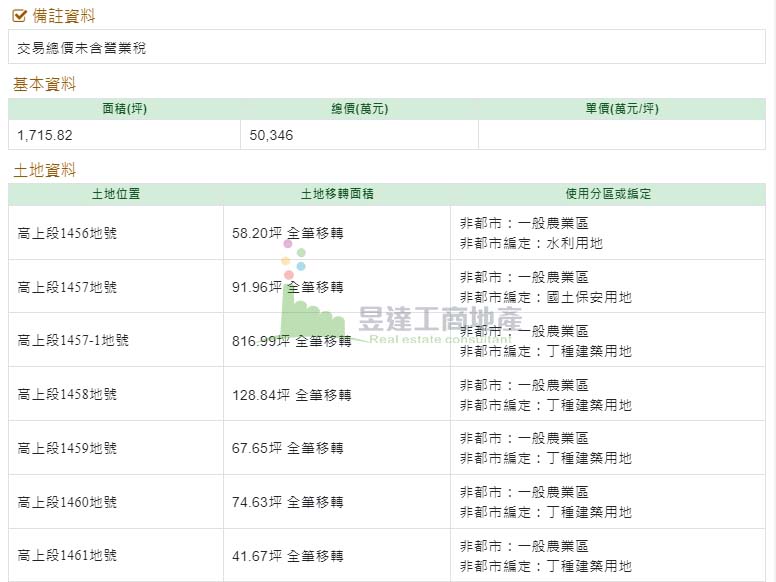This screenshot has height=582, width=776.
Task: Select the 高上段1457地號 land entry
Action: (67, 287)
